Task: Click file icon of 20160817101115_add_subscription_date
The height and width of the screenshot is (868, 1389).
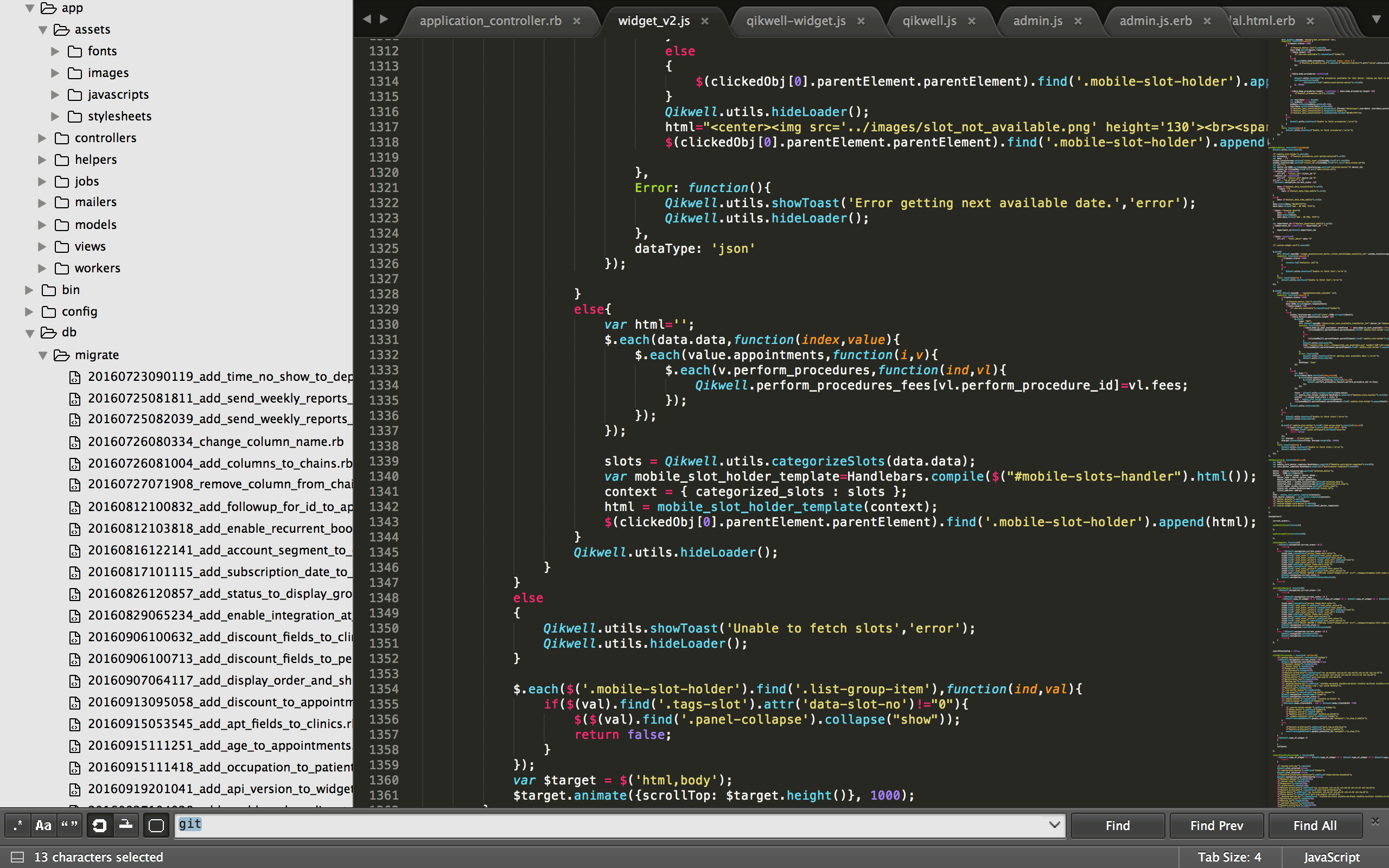Action: point(75,573)
